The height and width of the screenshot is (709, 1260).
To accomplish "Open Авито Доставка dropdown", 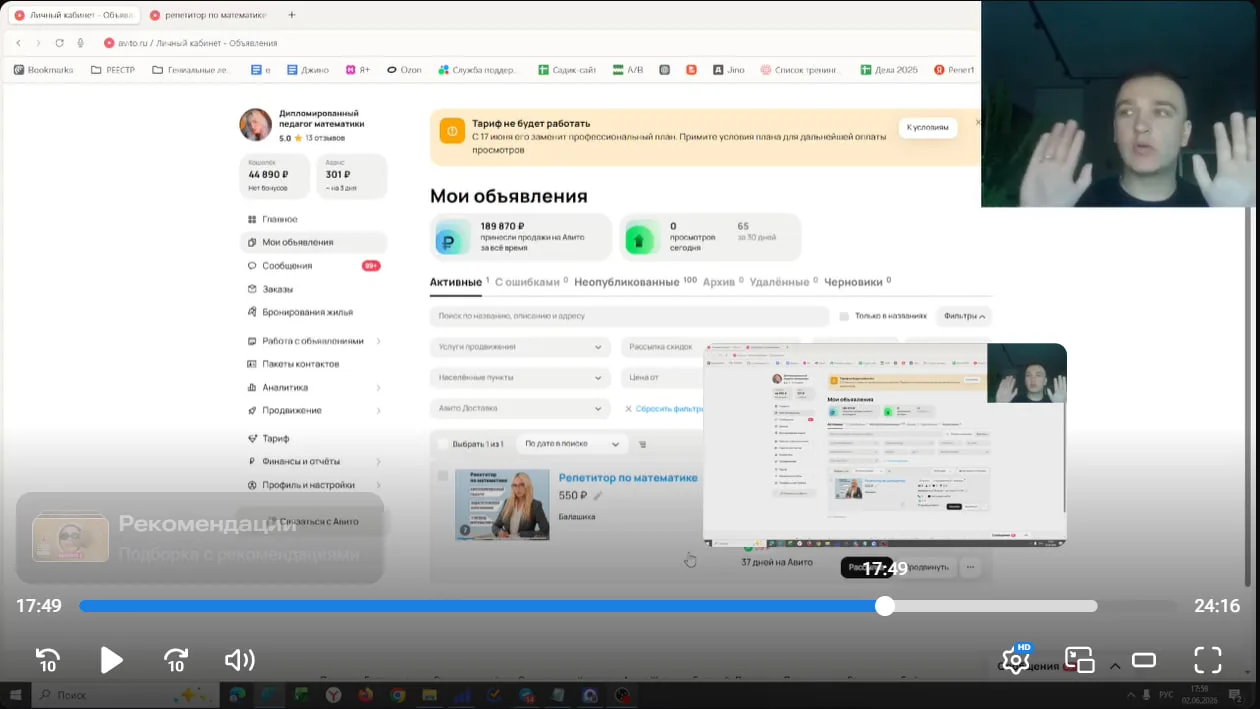I will tap(520, 408).
